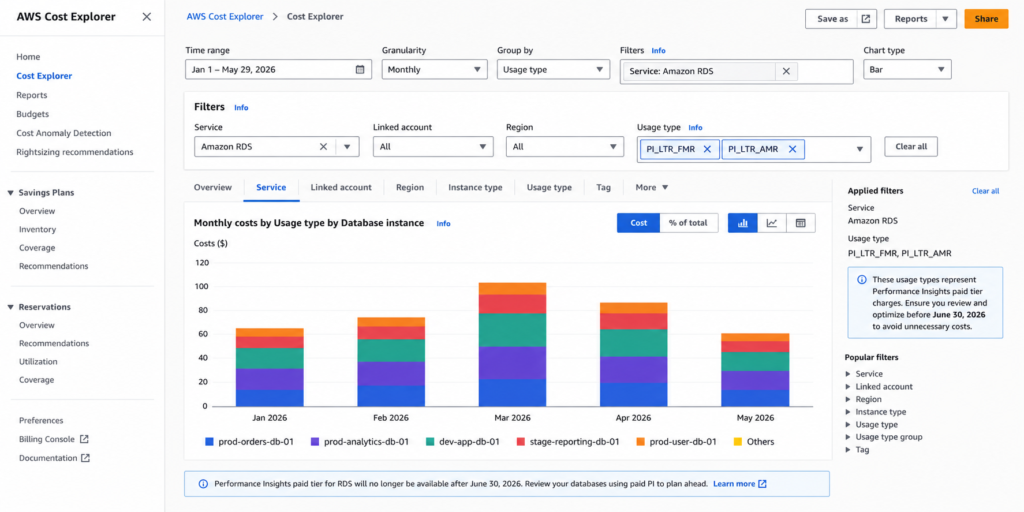Click AWS Cost Explorer breadcrumb link
This screenshot has height=512, width=1024.
[x=225, y=17]
